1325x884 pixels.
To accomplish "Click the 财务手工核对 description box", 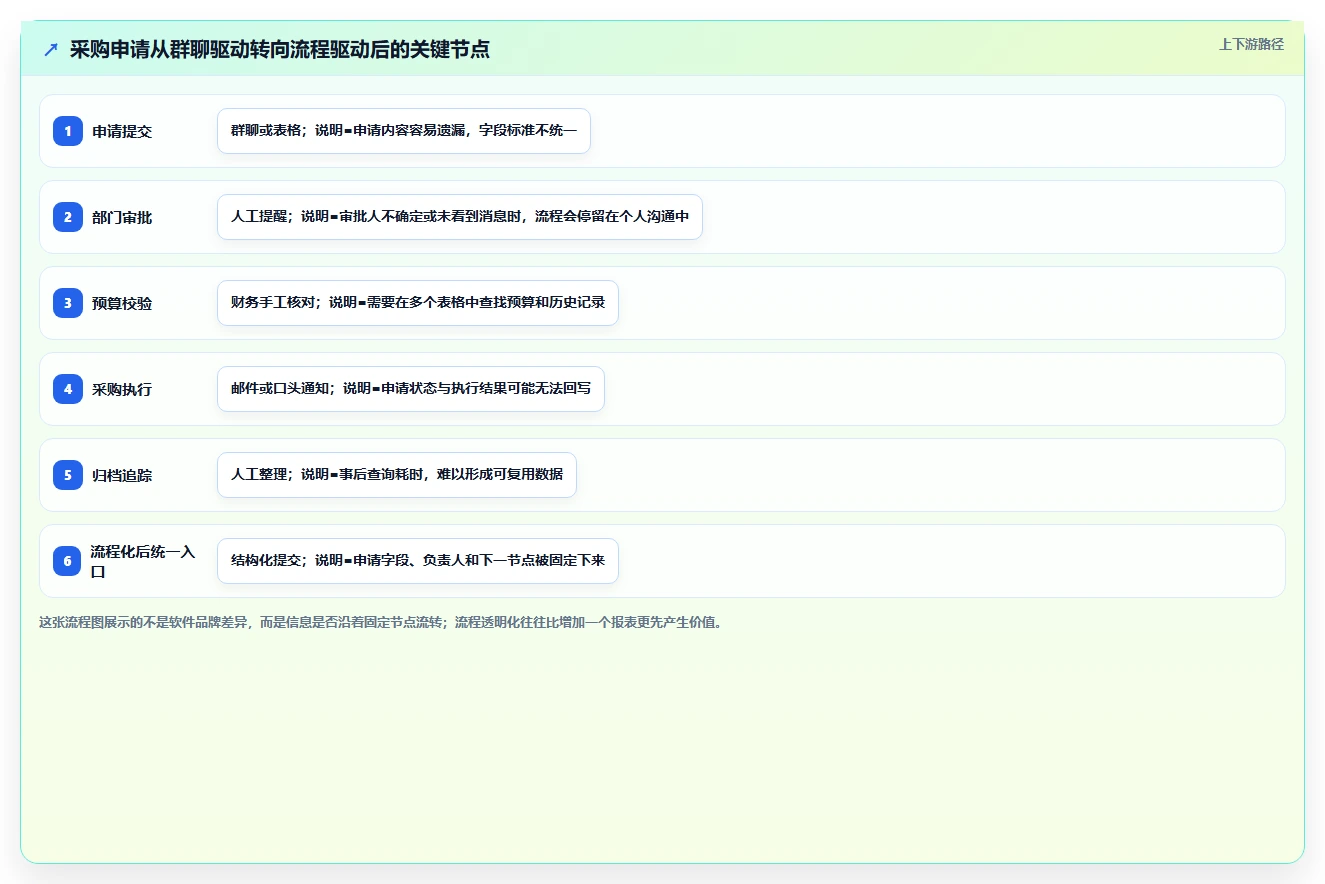I will [418, 303].
